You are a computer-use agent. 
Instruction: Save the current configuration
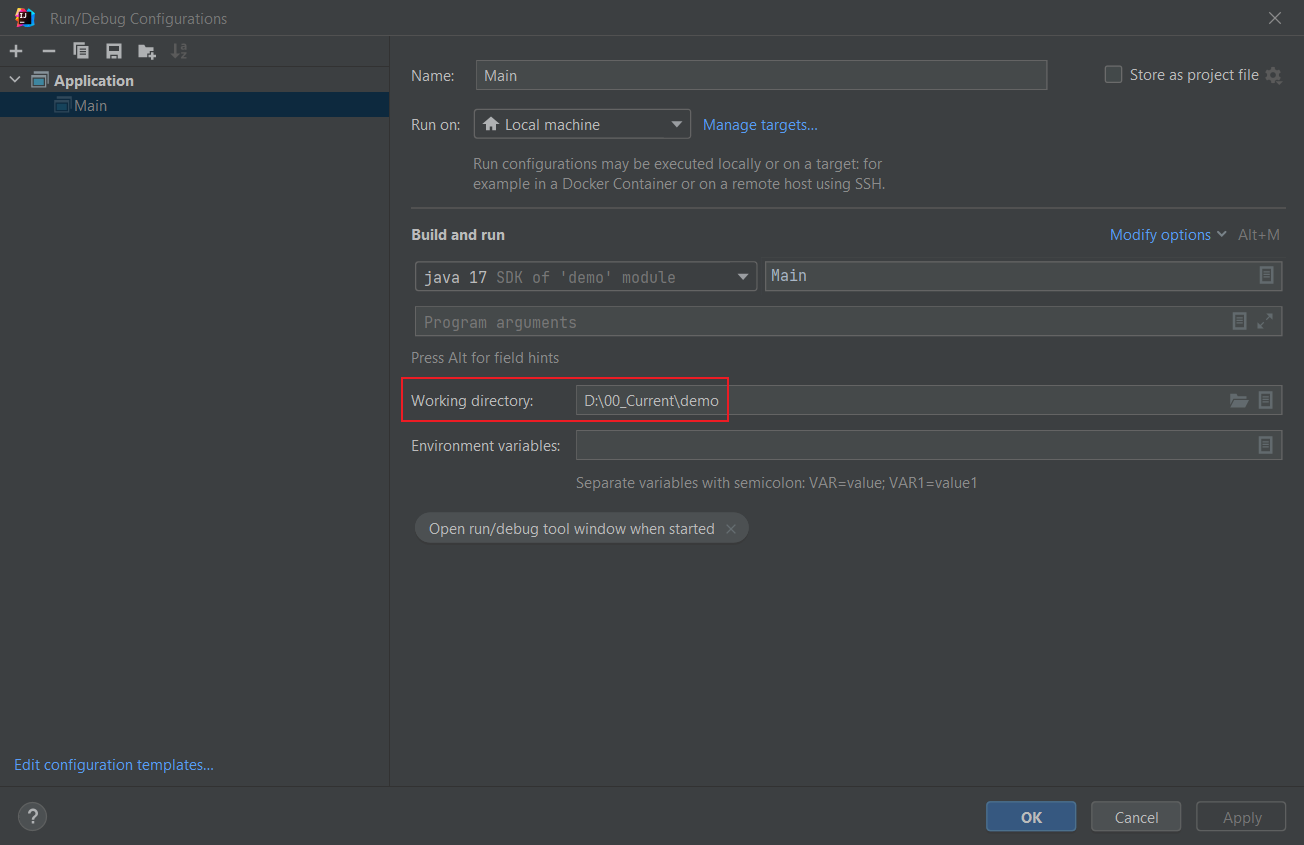[113, 51]
